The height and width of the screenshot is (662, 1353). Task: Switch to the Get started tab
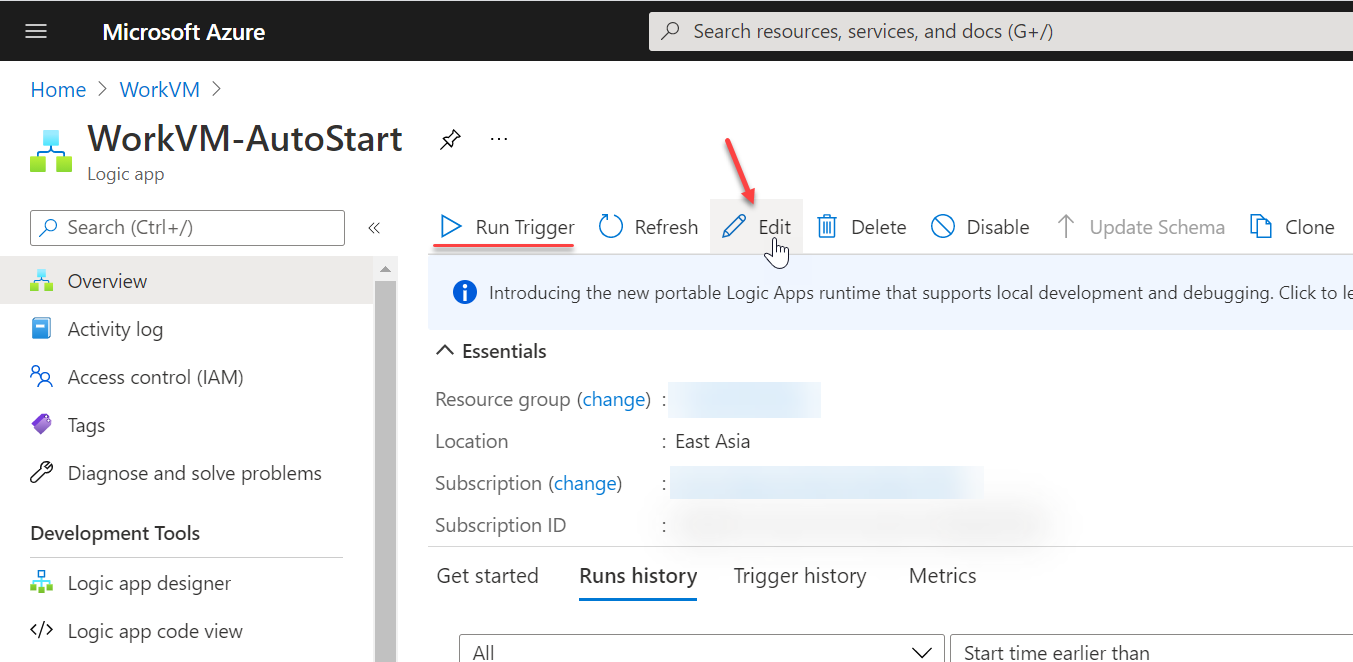[x=488, y=576]
